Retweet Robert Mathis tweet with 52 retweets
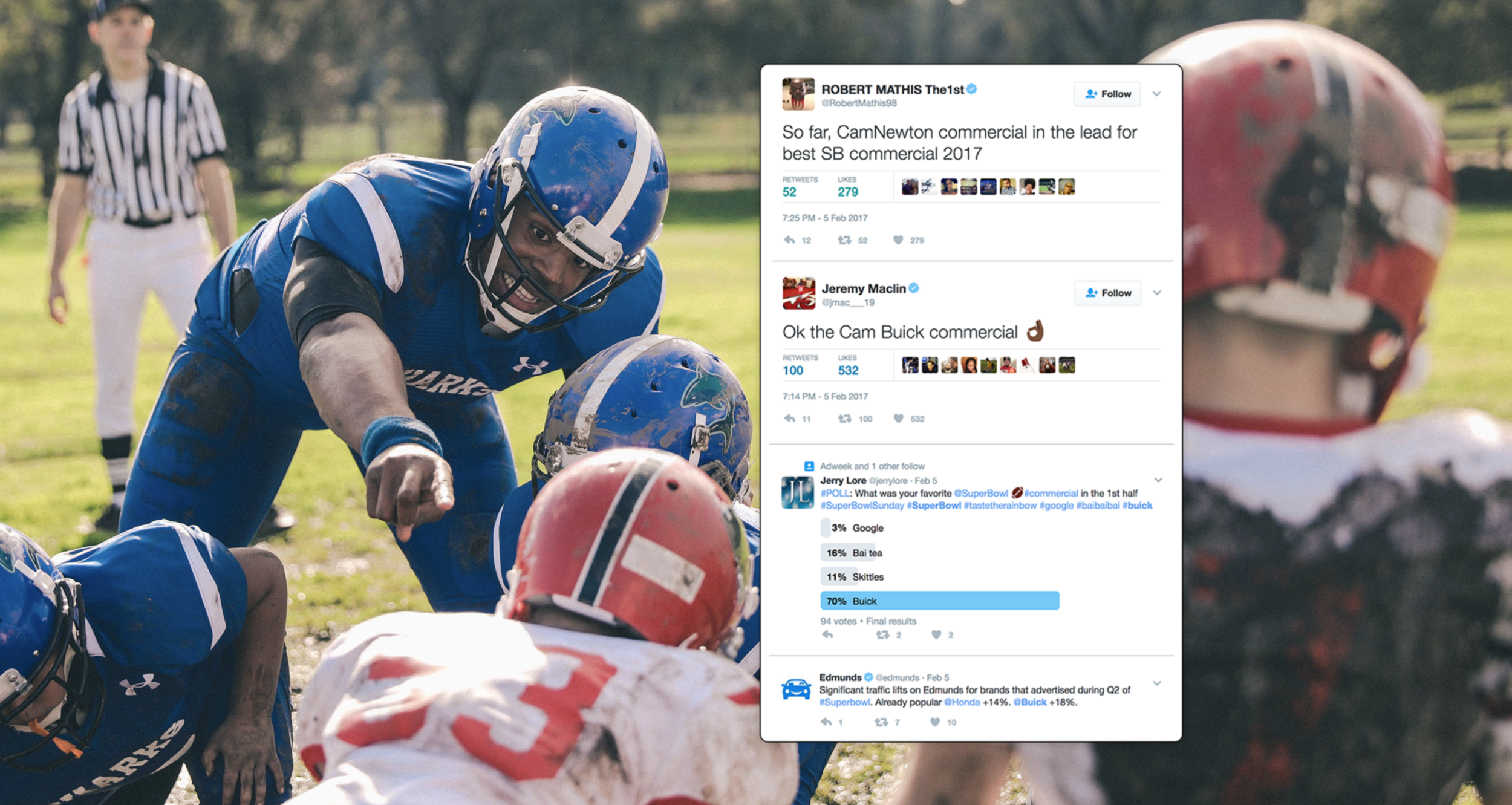The height and width of the screenshot is (805, 1512). [844, 240]
